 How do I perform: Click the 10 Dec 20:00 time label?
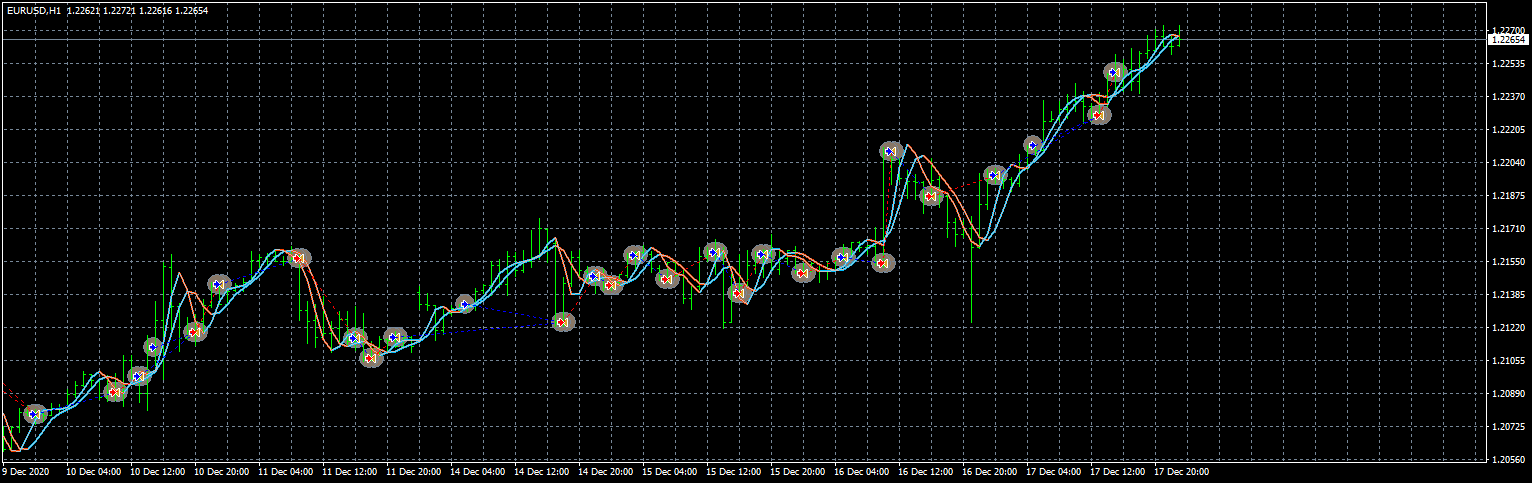[x=222, y=470]
